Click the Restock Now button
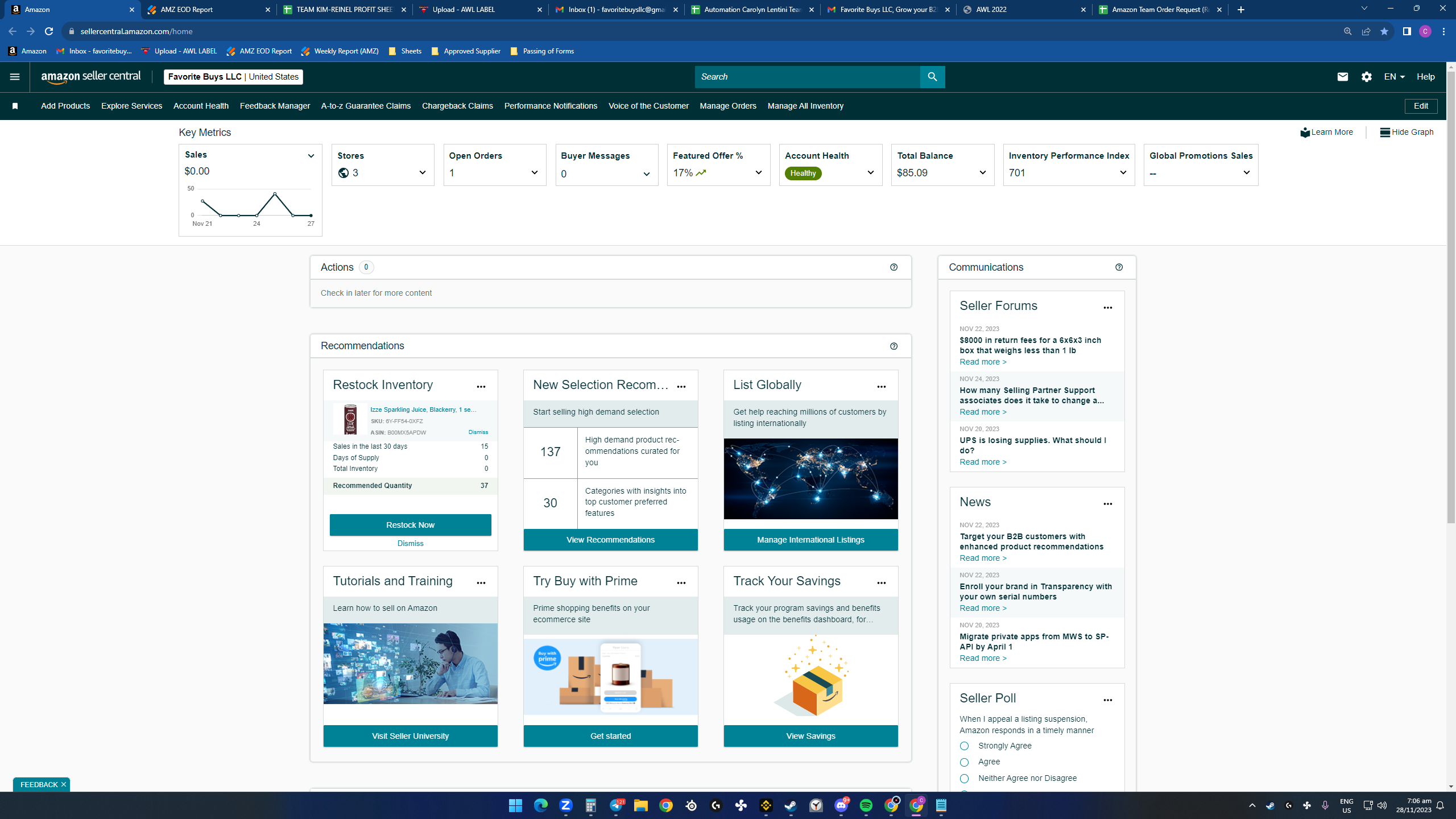1456x819 pixels. pyautogui.click(x=411, y=525)
